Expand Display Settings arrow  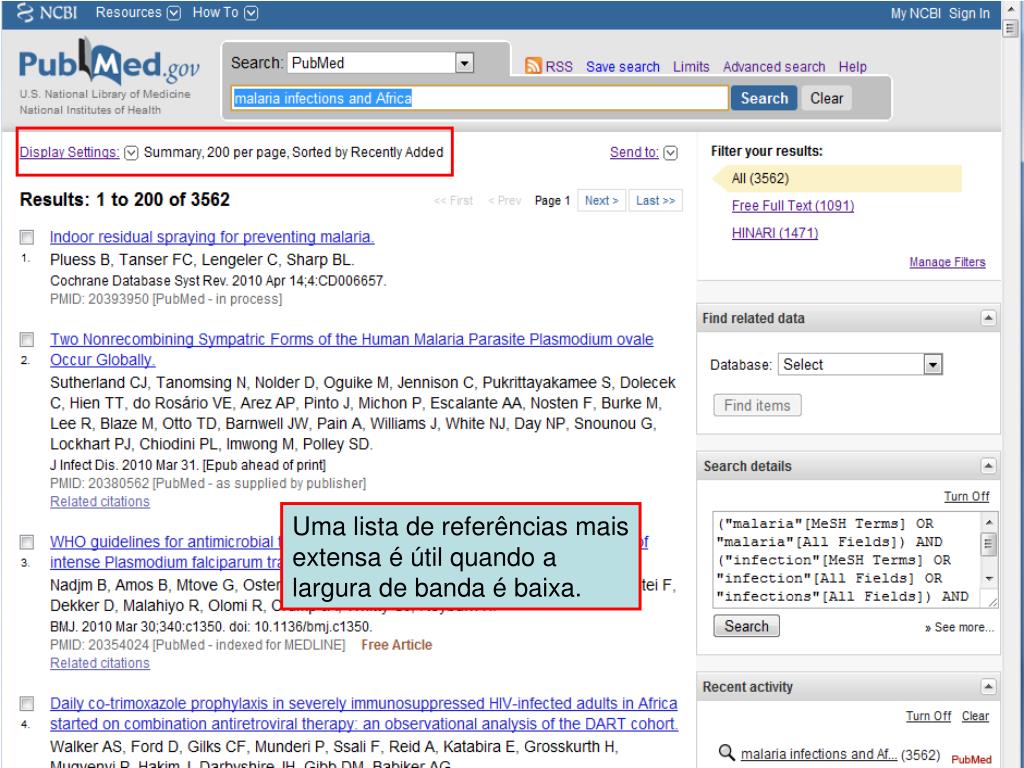point(131,153)
